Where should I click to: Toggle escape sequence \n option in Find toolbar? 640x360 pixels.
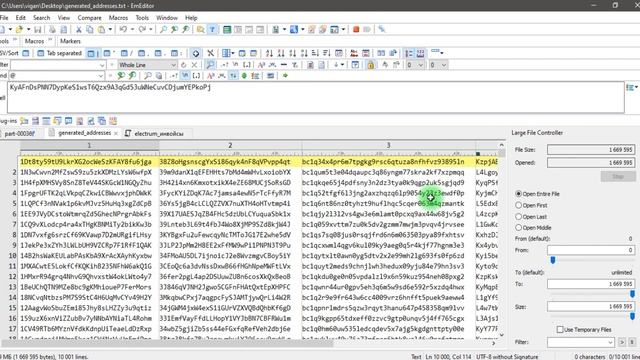pyautogui.click(x=185, y=76)
